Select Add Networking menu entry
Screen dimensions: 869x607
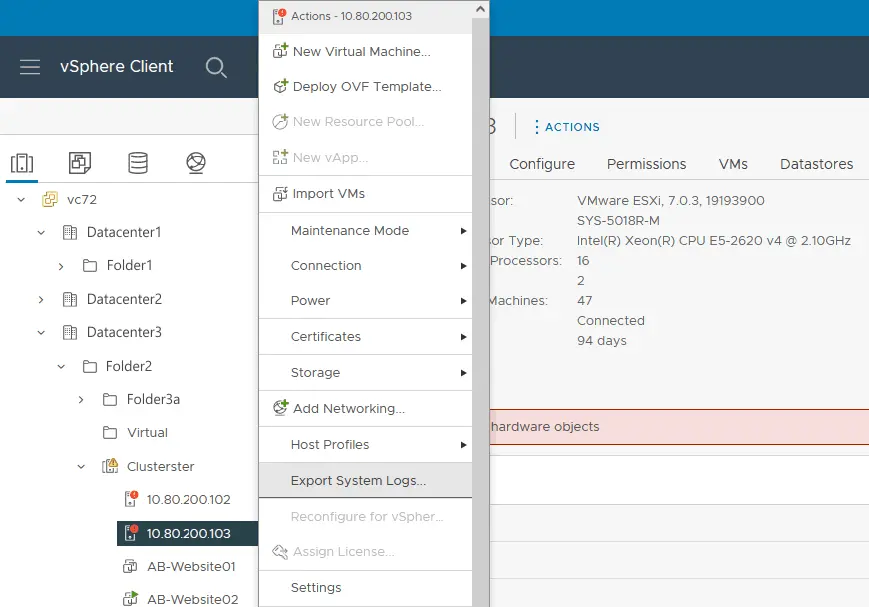click(x=366, y=409)
